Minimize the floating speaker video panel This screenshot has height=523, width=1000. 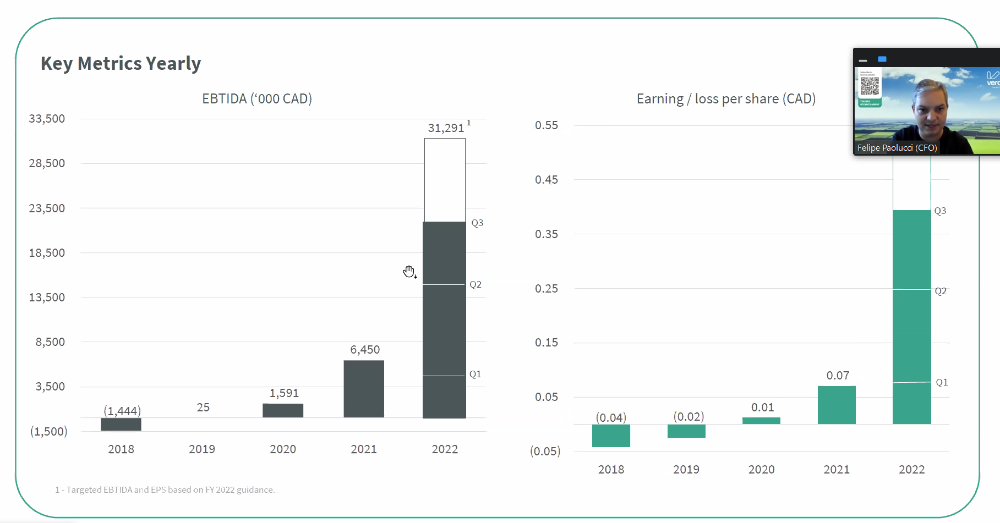coord(863,59)
